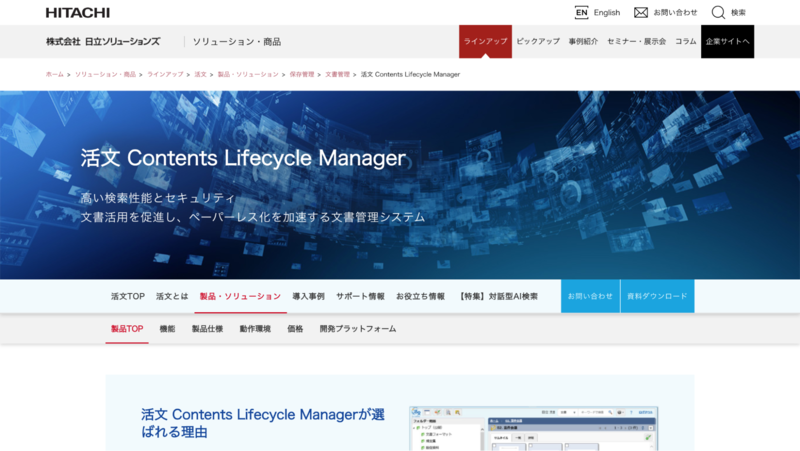Open 【特集】対話型AI検索 tab

pyautogui.click(x=497, y=296)
